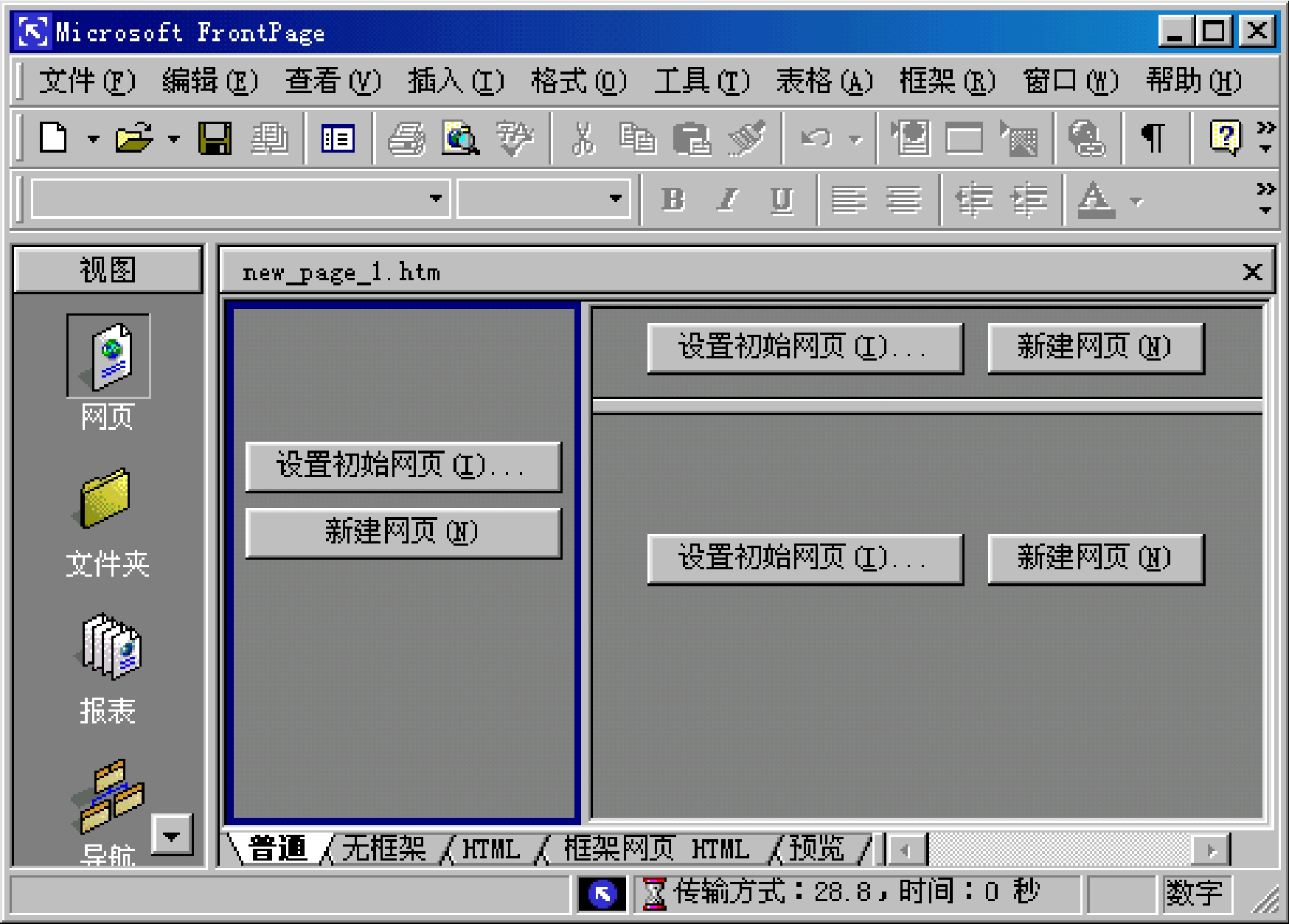The width and height of the screenshot is (1289, 924).
Task: Click 新建网页 in the top frame
Action: [x=1096, y=347]
